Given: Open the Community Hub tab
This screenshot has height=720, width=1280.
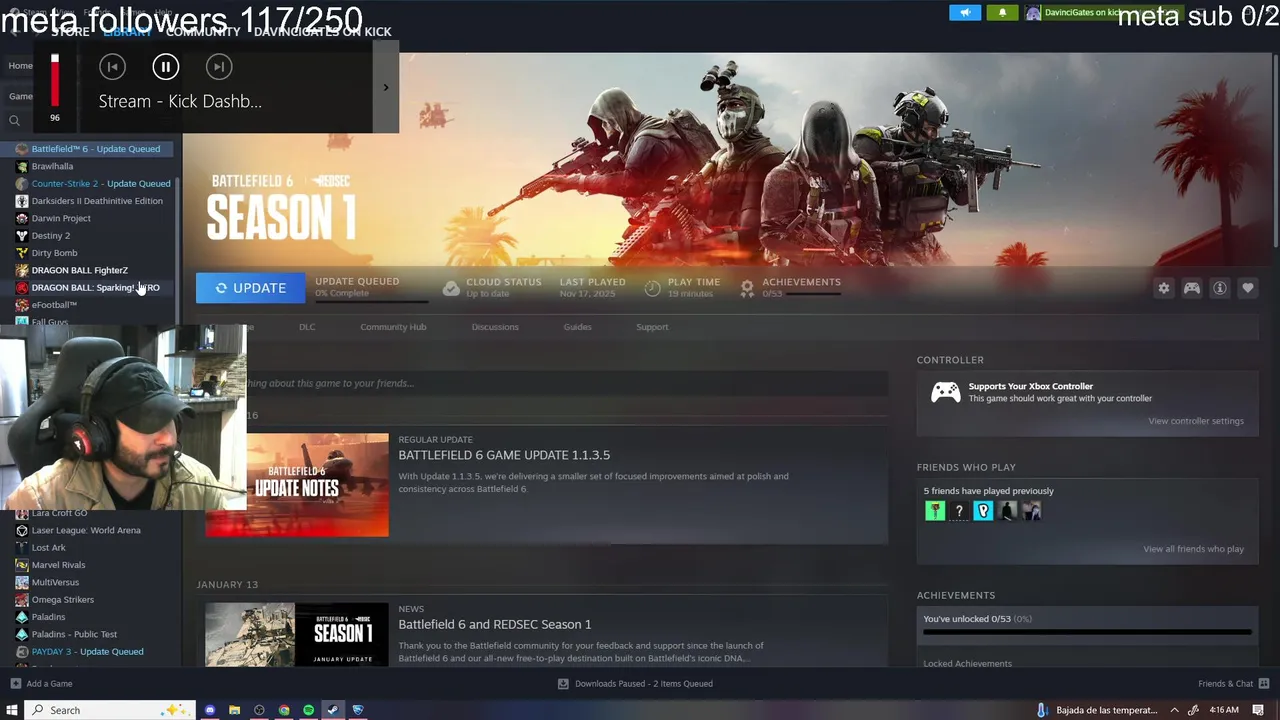Looking at the screenshot, I should tap(393, 327).
